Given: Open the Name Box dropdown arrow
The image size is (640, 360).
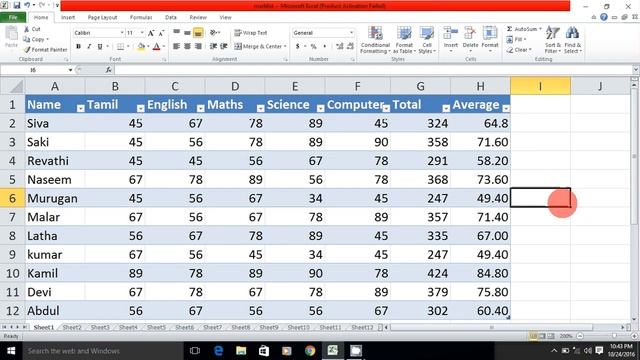Looking at the screenshot, I should pos(70,70).
